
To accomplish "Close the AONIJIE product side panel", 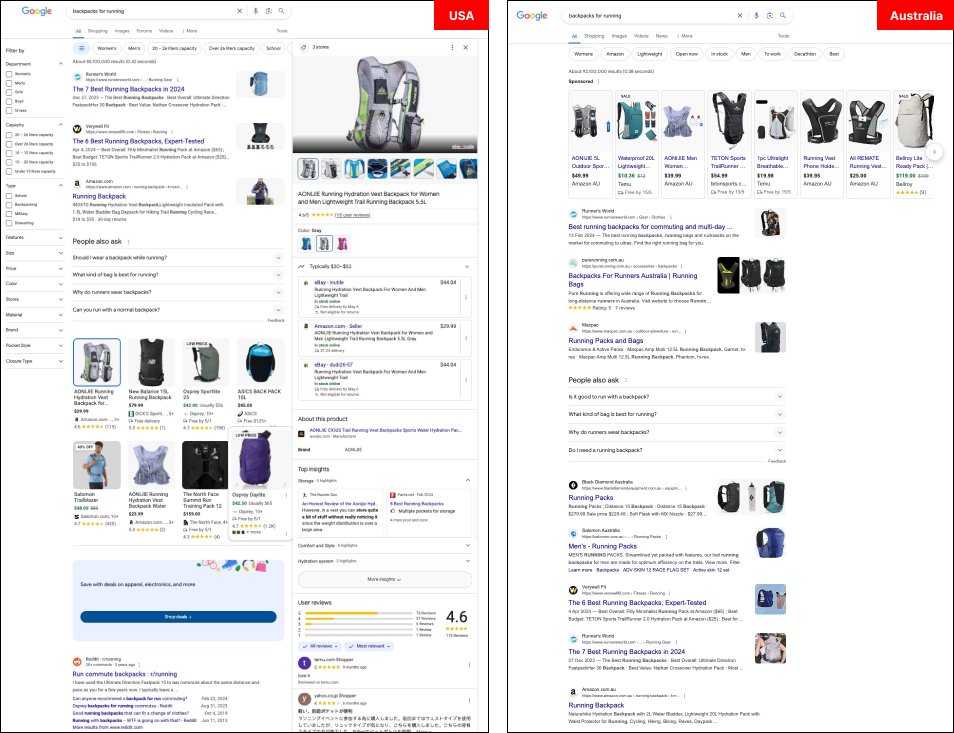I will (x=465, y=47).
